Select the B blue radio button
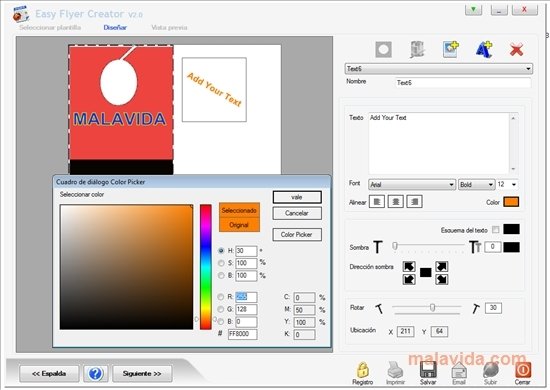The image size is (550, 390). (221, 322)
